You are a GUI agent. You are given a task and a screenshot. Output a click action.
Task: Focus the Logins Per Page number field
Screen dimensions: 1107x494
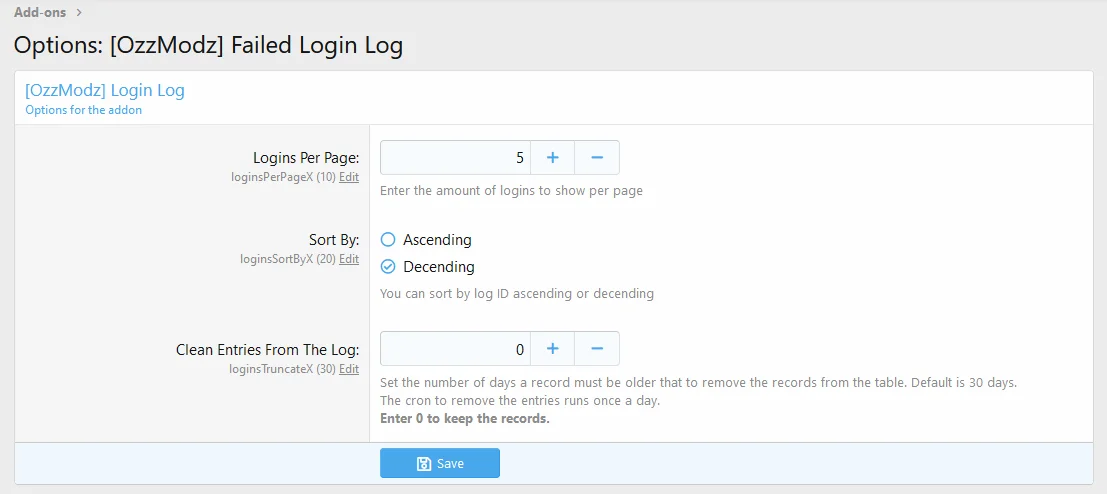click(455, 158)
